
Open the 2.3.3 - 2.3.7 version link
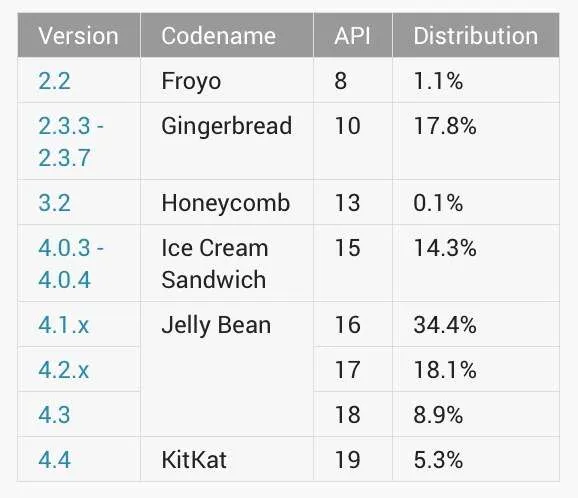[x=71, y=142]
